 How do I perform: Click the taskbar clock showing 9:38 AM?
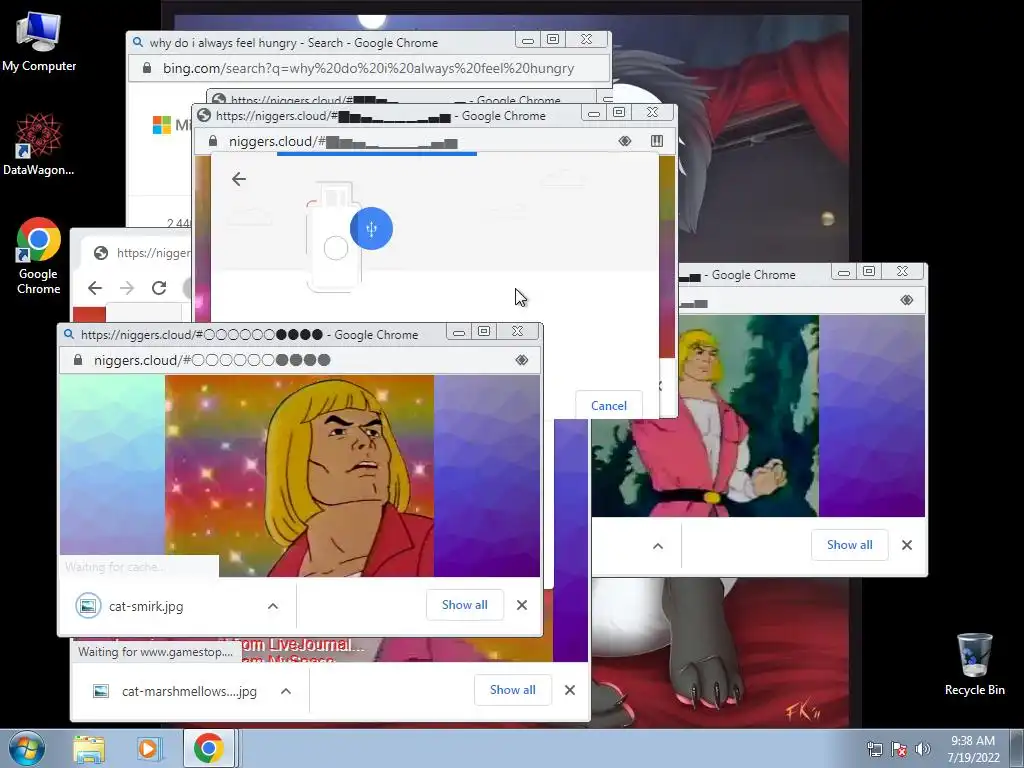click(x=973, y=748)
